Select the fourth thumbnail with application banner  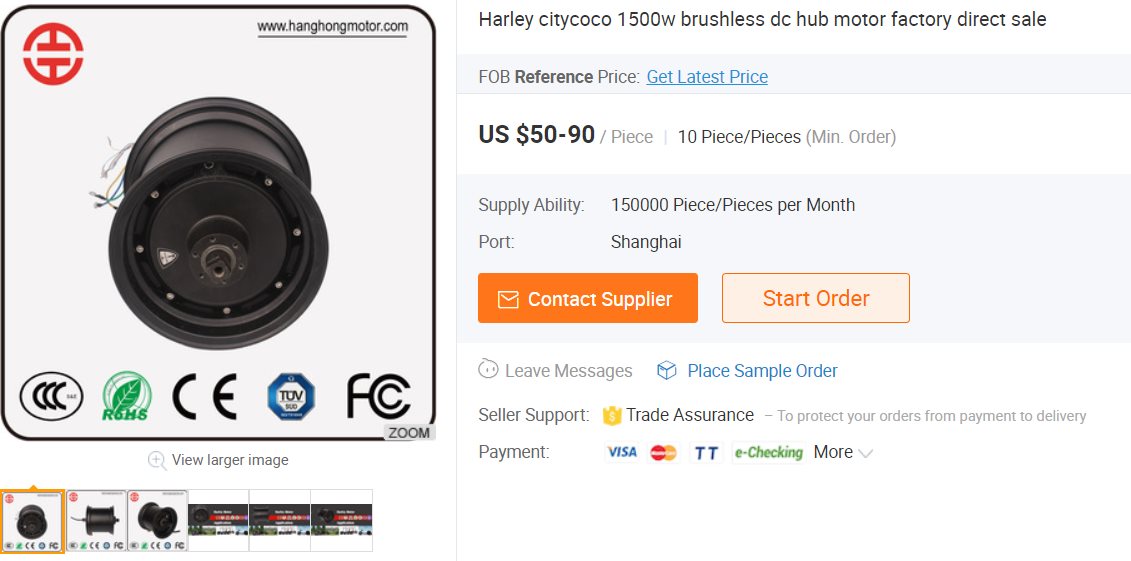click(219, 521)
